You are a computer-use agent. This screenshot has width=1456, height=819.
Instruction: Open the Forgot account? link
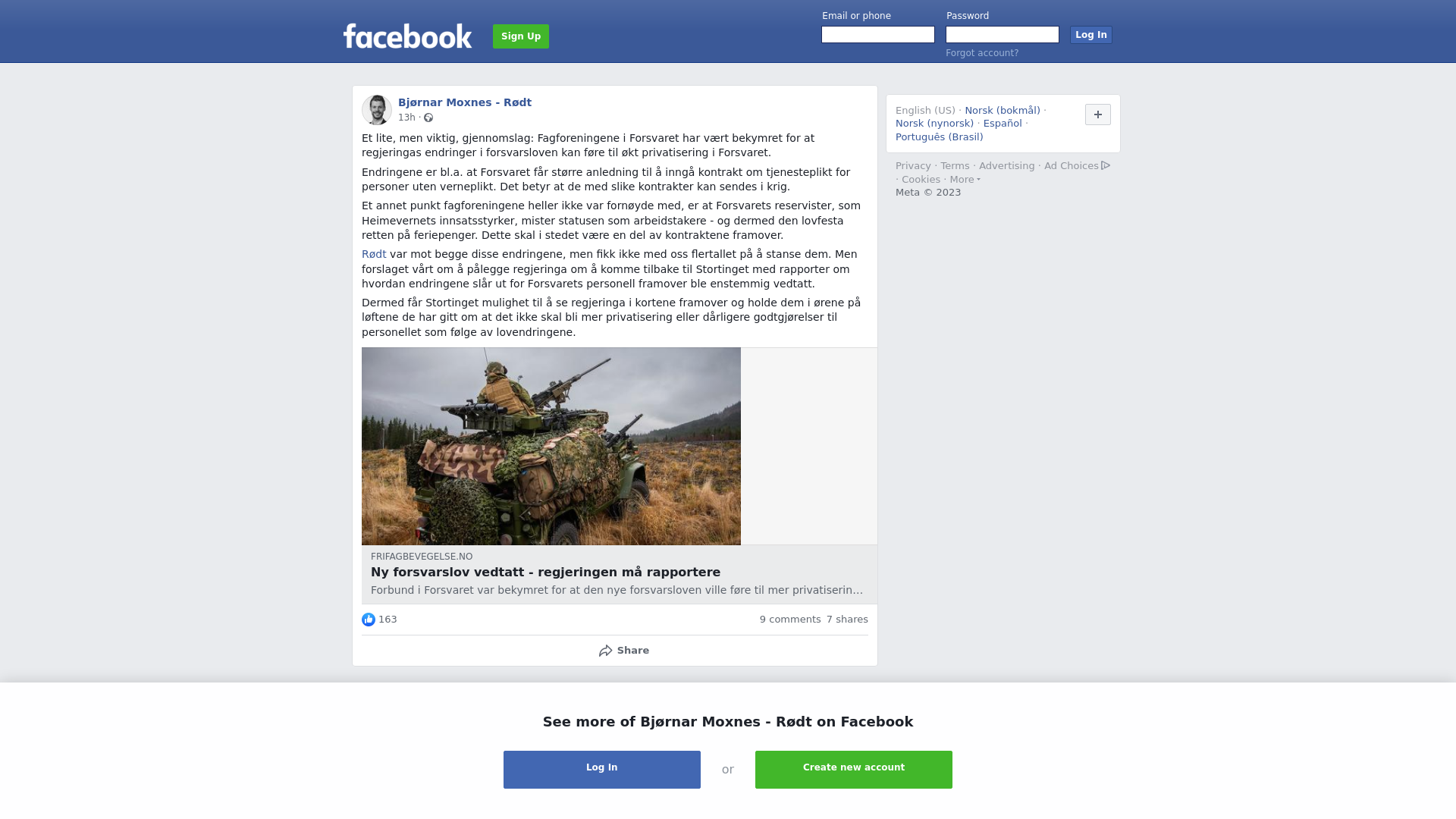pos(982,53)
